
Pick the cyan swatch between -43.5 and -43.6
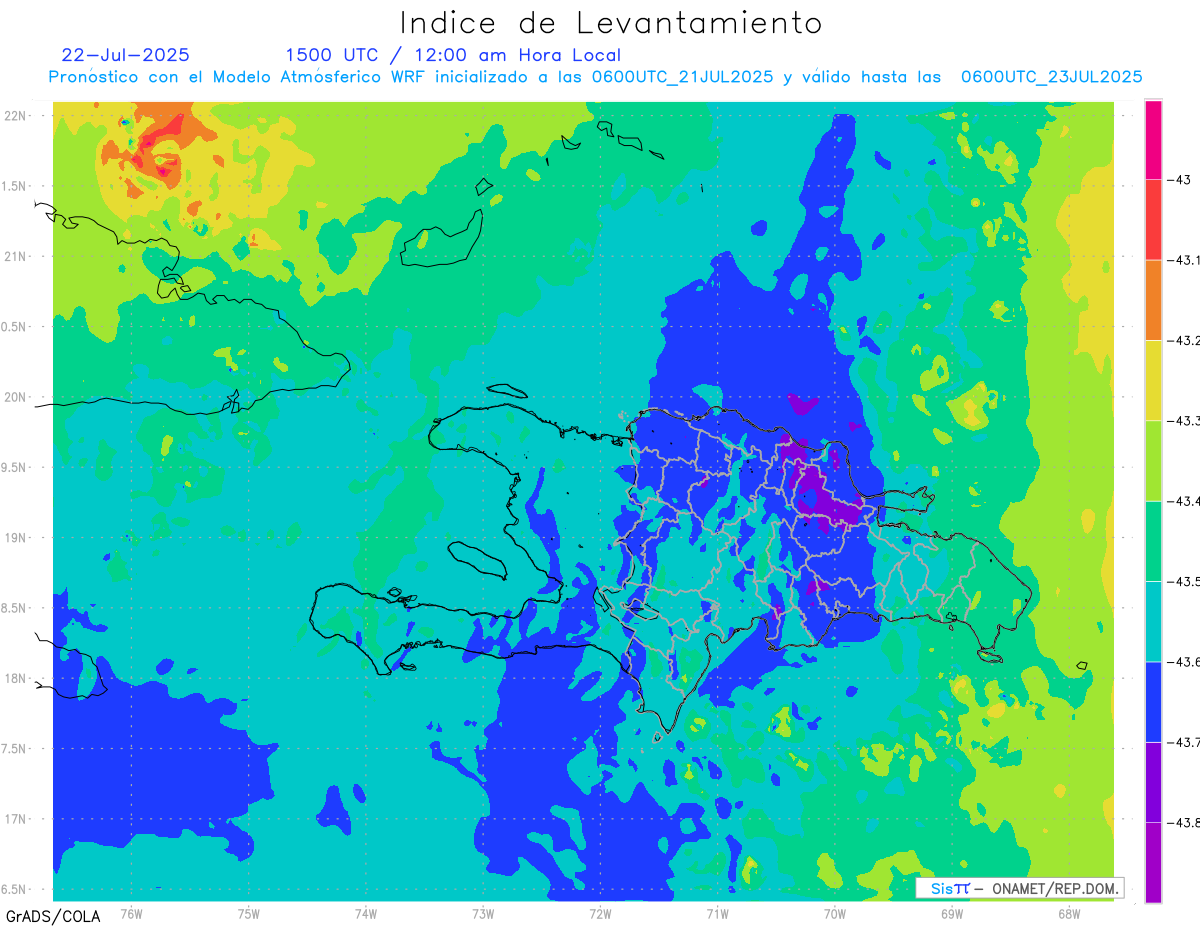(x=1153, y=621)
